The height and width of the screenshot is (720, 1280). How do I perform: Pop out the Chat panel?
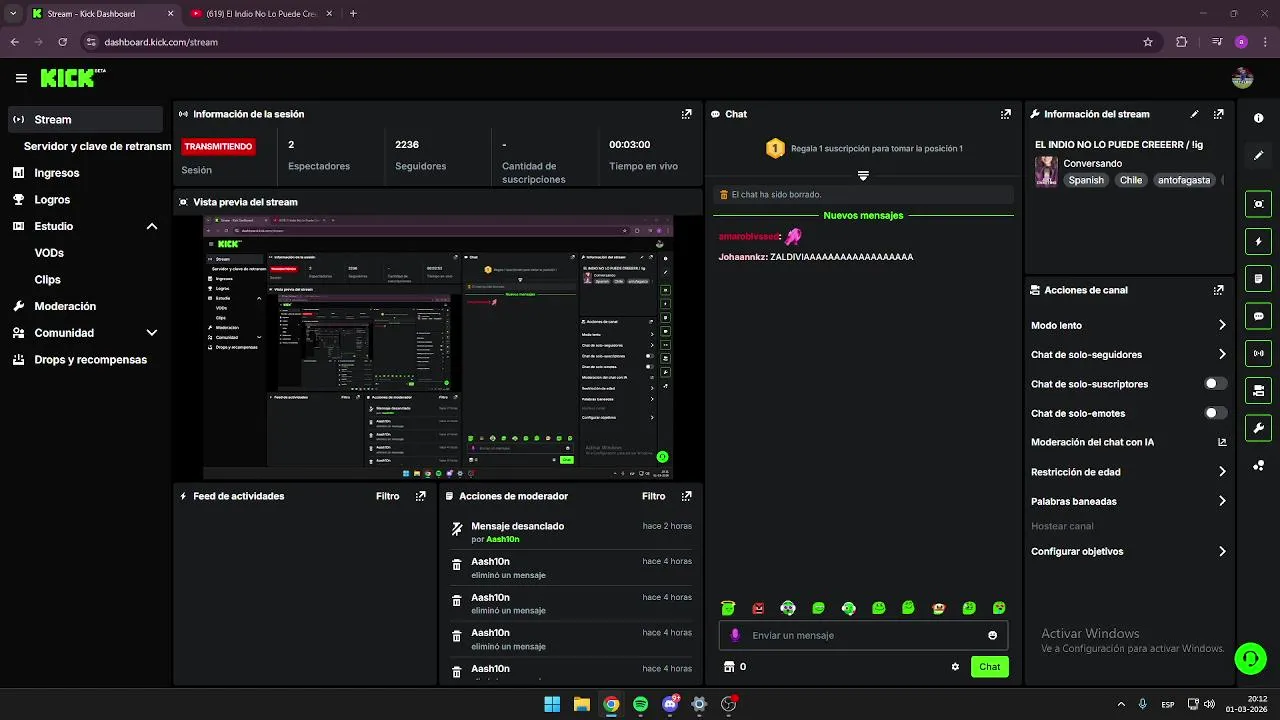[x=1006, y=114]
